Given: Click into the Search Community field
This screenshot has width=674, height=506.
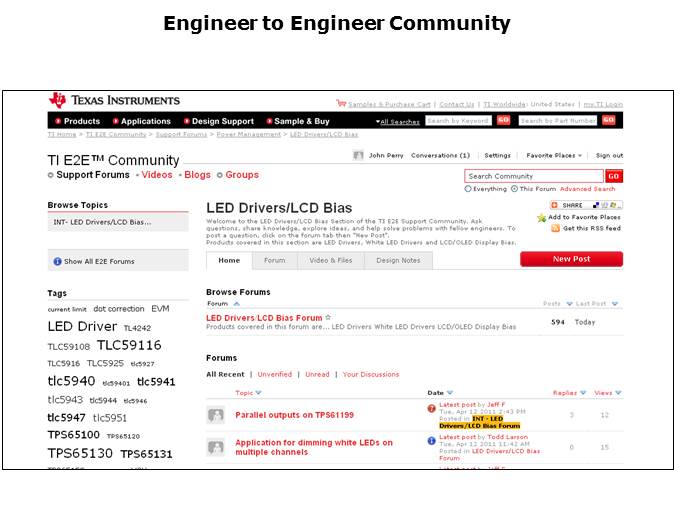Looking at the screenshot, I should coord(534,176).
